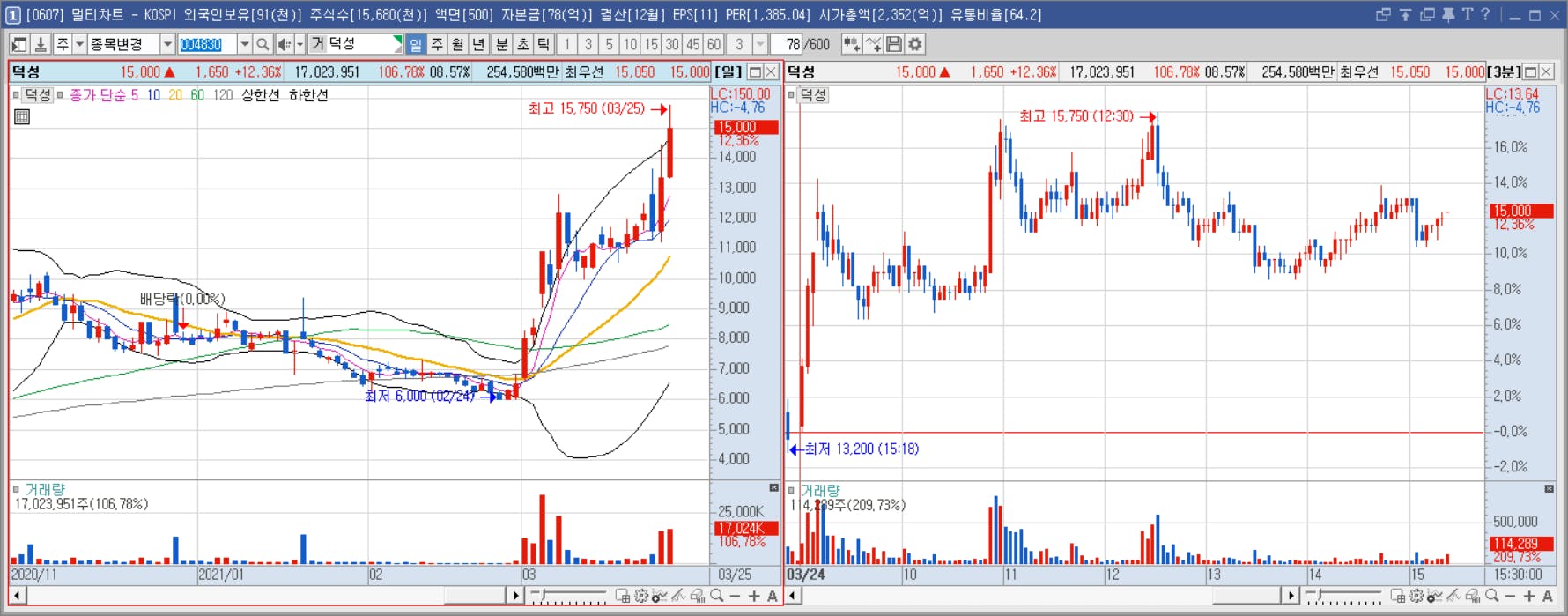
Task: Click 3분 chart bottom settings gear icon
Action: click(1416, 597)
